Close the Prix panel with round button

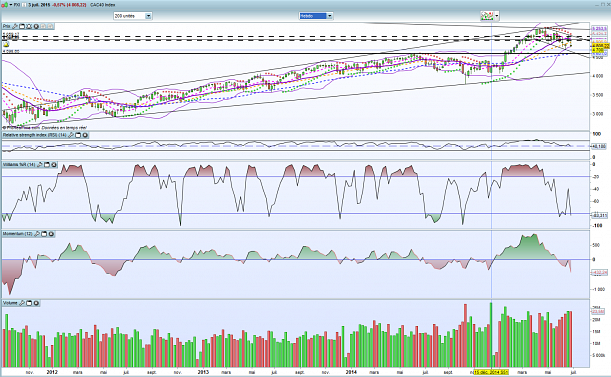pyautogui.click(x=36, y=26)
